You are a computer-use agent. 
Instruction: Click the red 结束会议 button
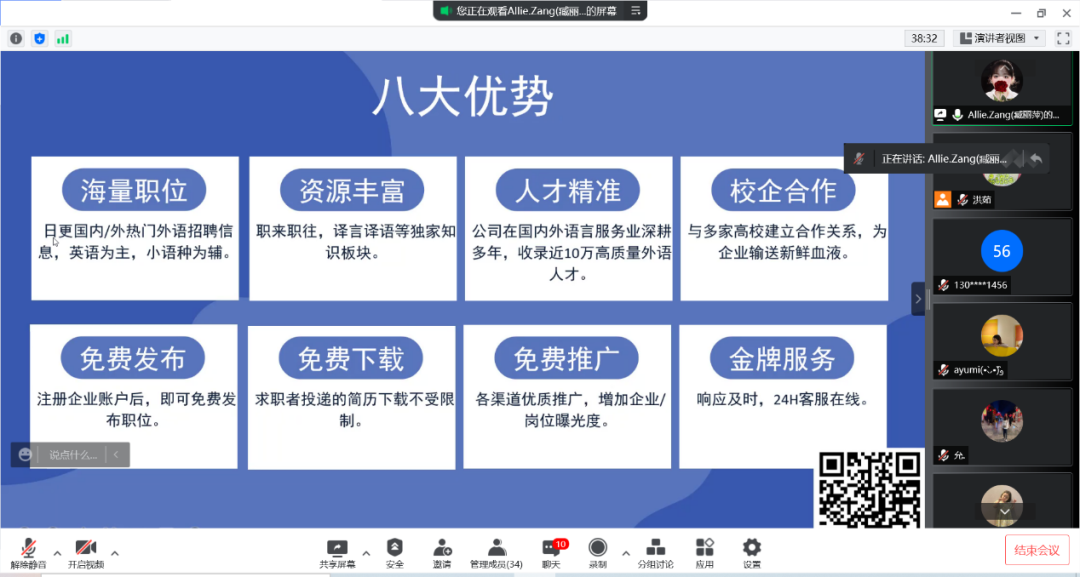point(1036,550)
